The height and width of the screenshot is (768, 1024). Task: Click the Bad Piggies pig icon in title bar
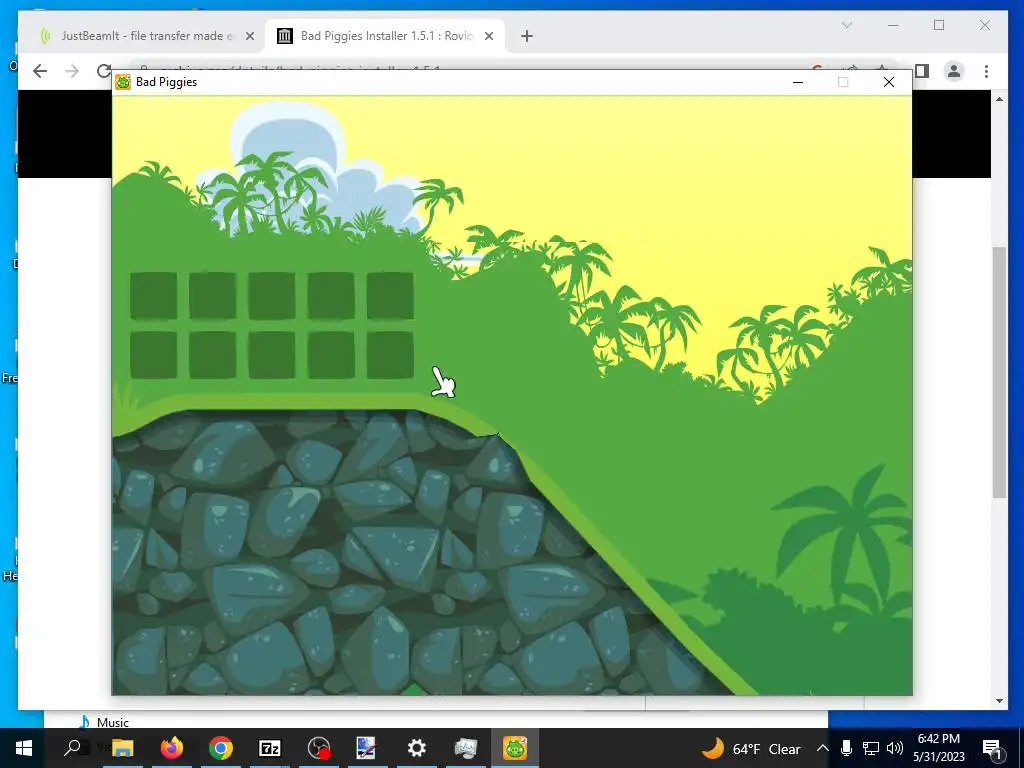(x=123, y=82)
